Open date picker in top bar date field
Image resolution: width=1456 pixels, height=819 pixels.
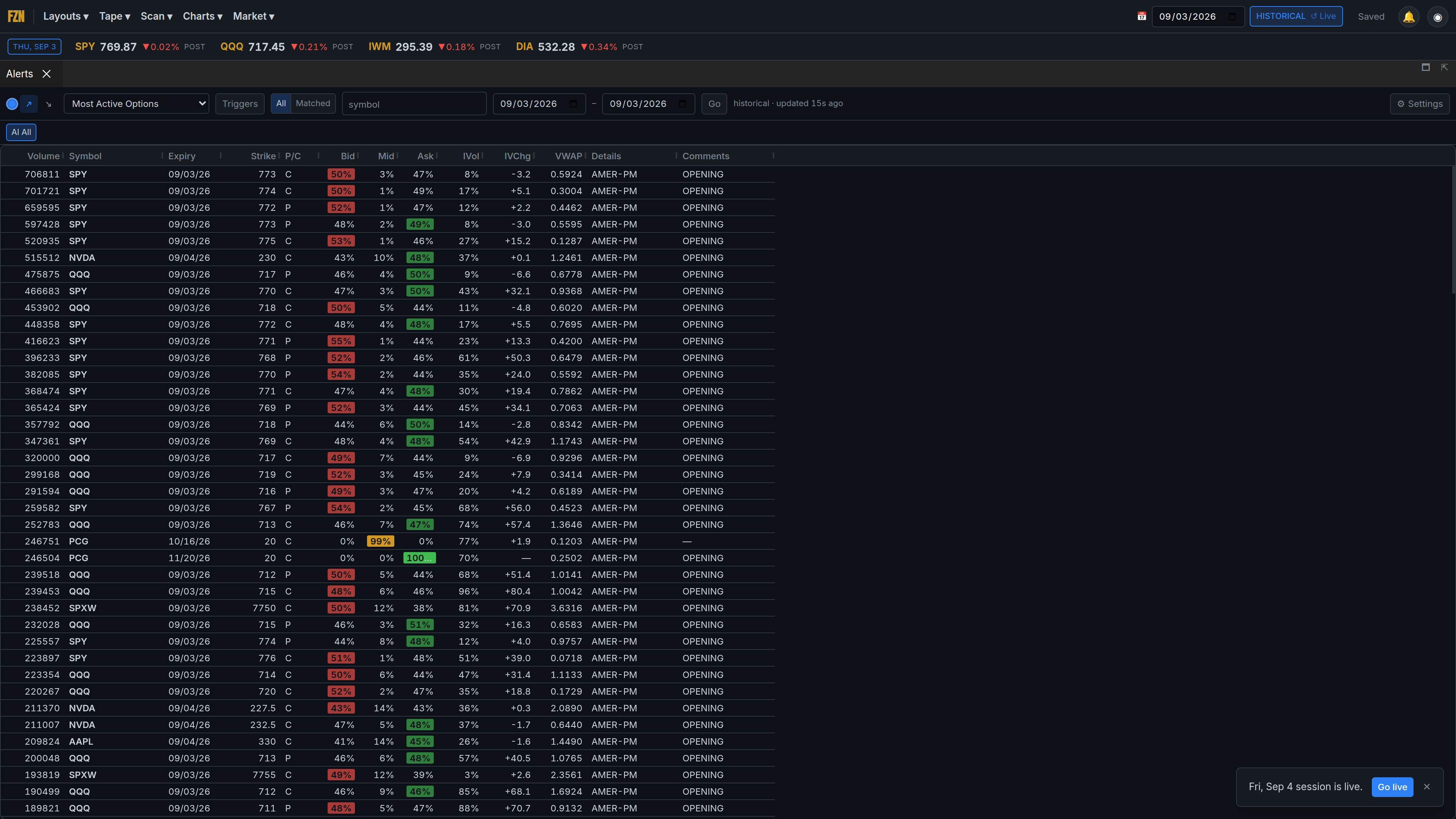(x=1232, y=16)
